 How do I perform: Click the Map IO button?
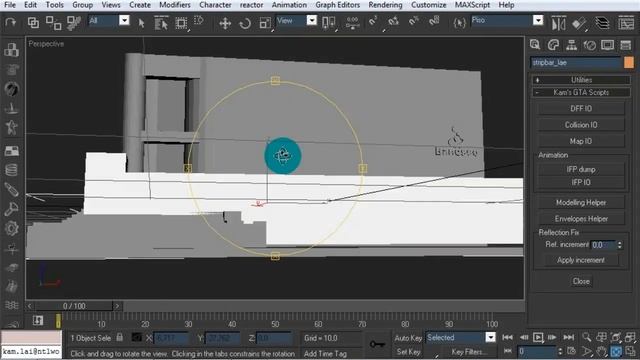[581, 141]
